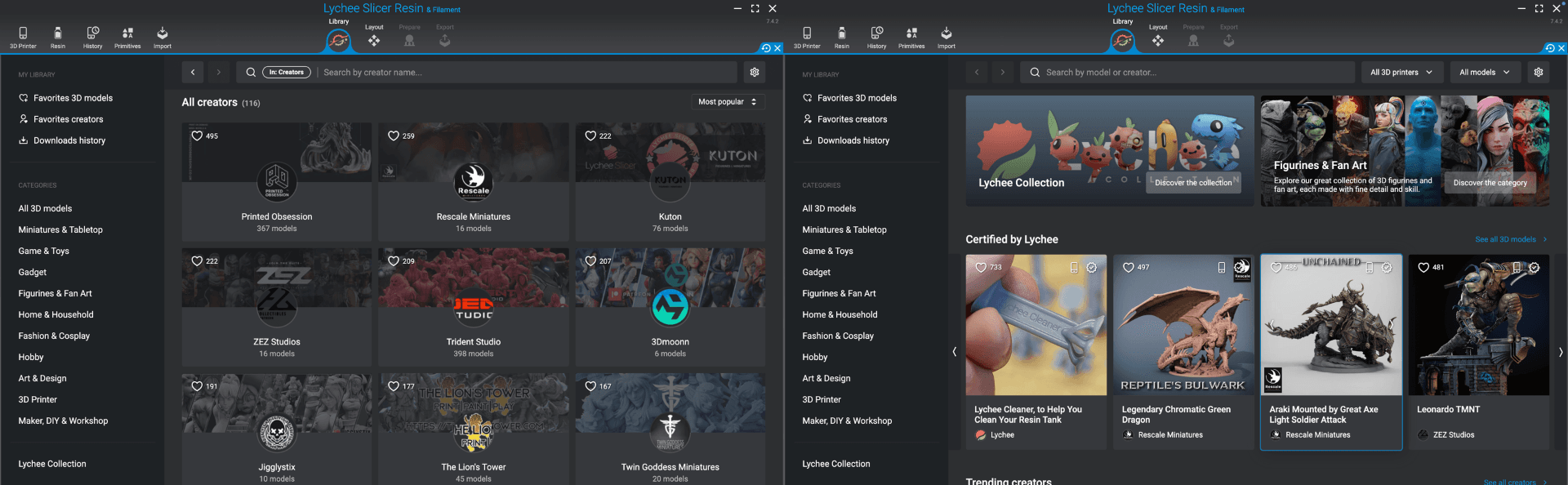Show previous Certified by Lychee models
Screen dimensions: 1568x485
(x=955, y=352)
